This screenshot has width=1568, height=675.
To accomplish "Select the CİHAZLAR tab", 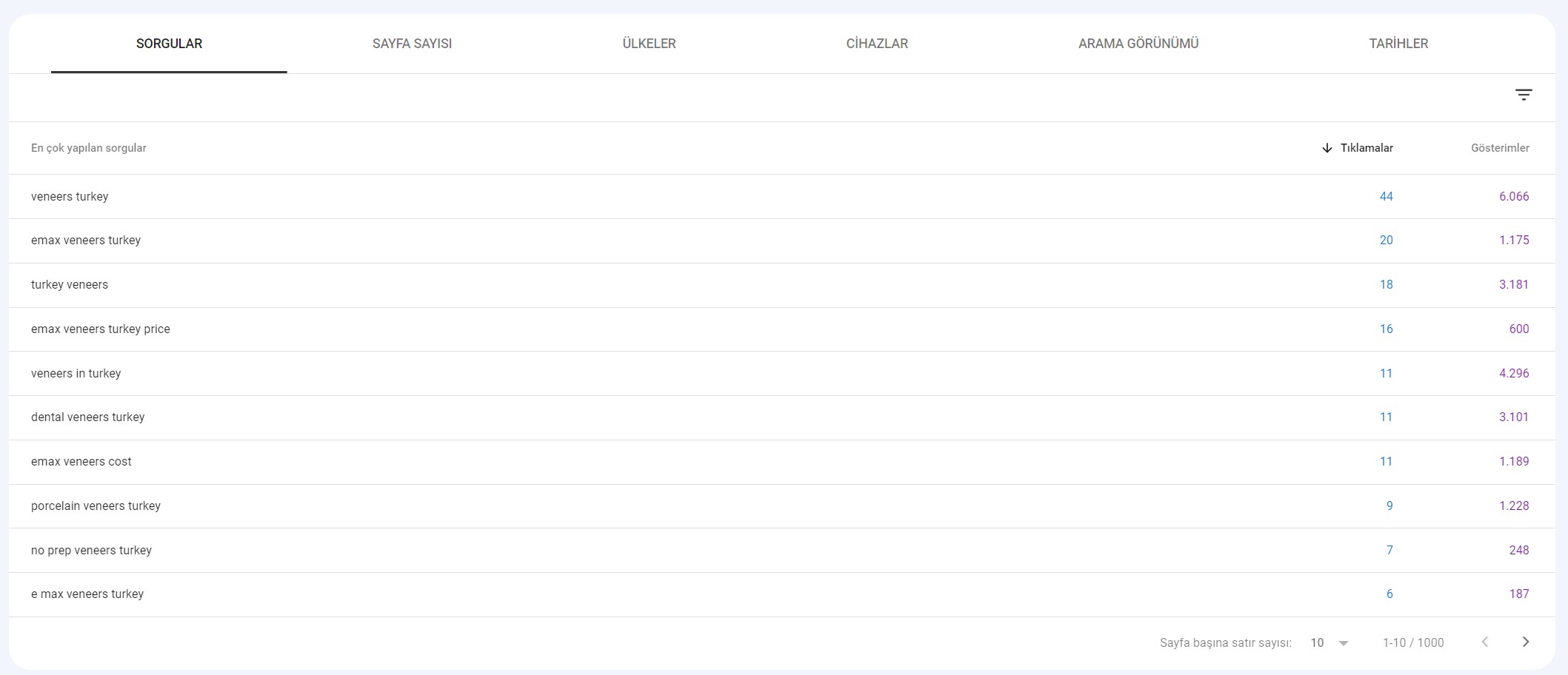I will click(877, 44).
